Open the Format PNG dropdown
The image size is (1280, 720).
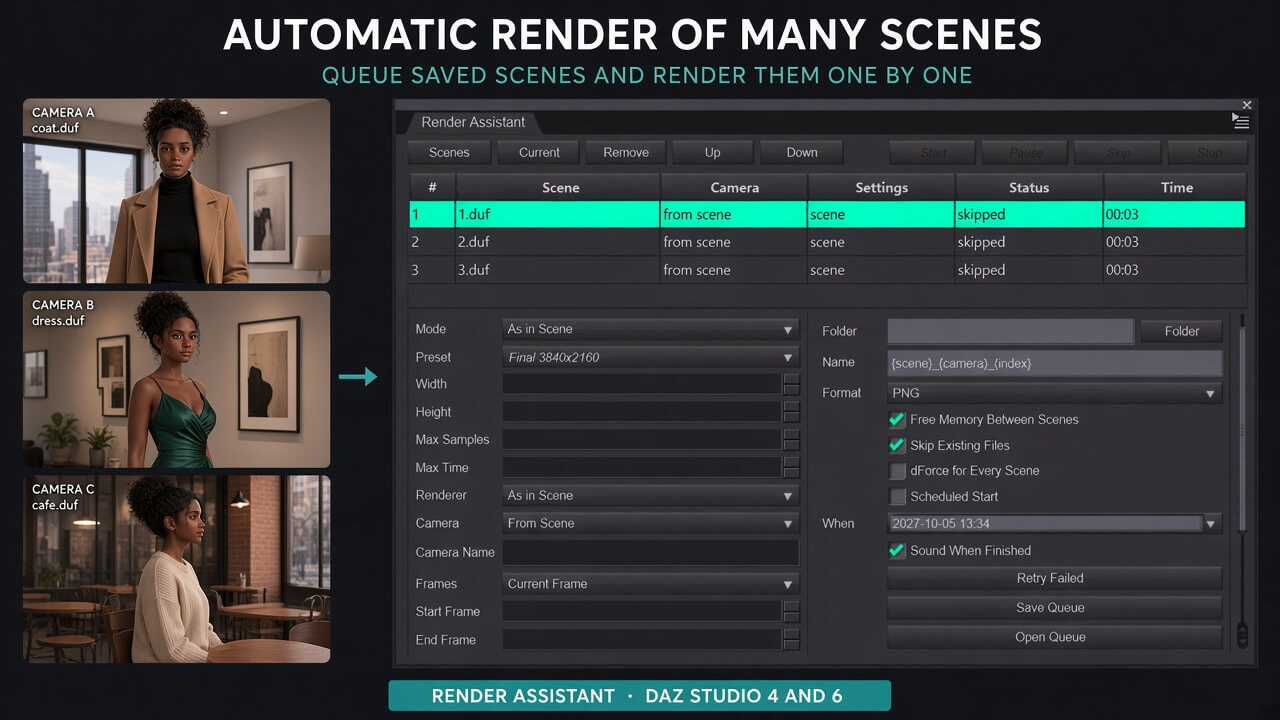(1055, 393)
